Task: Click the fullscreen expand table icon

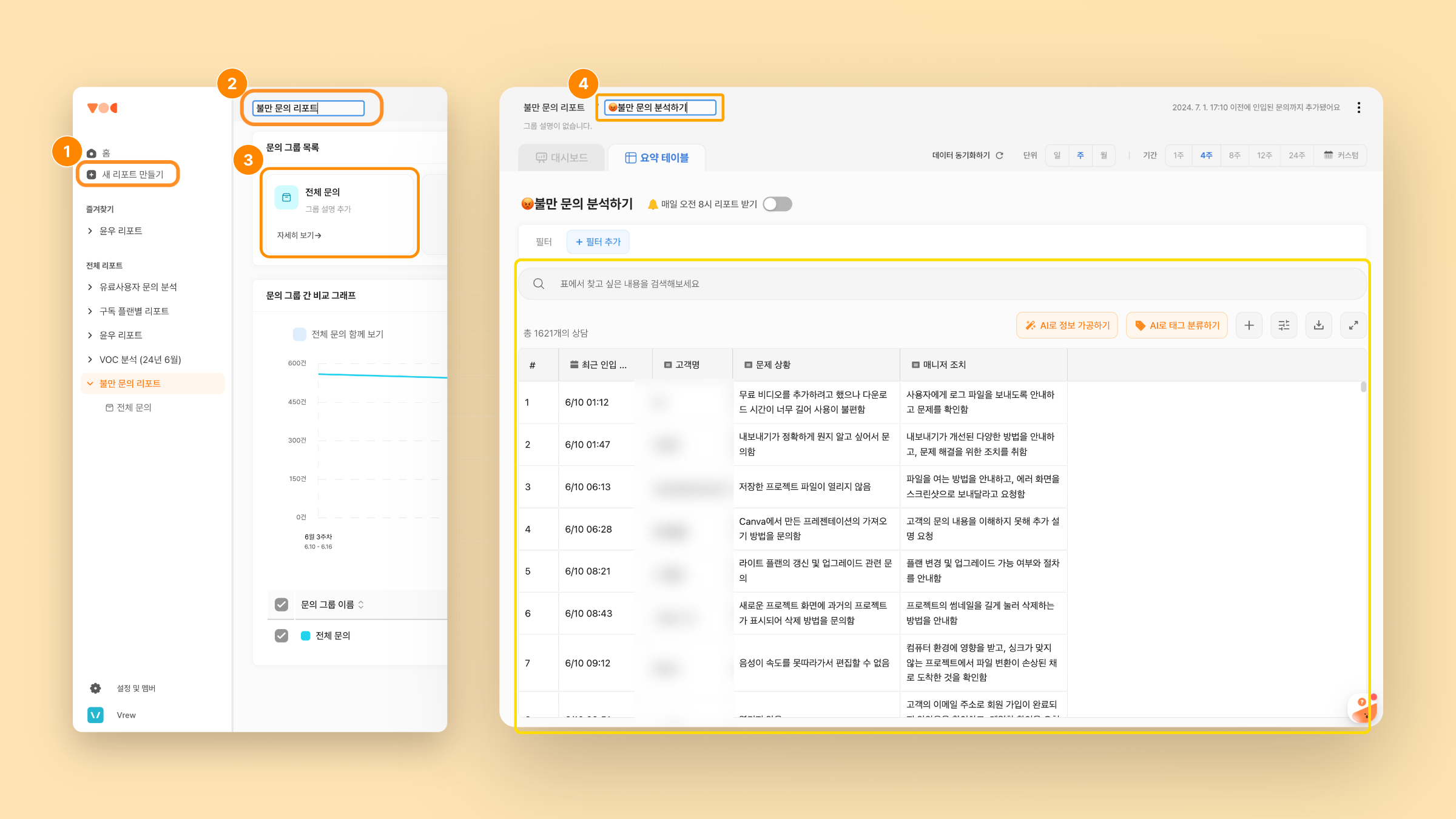Action: pos(1353,326)
